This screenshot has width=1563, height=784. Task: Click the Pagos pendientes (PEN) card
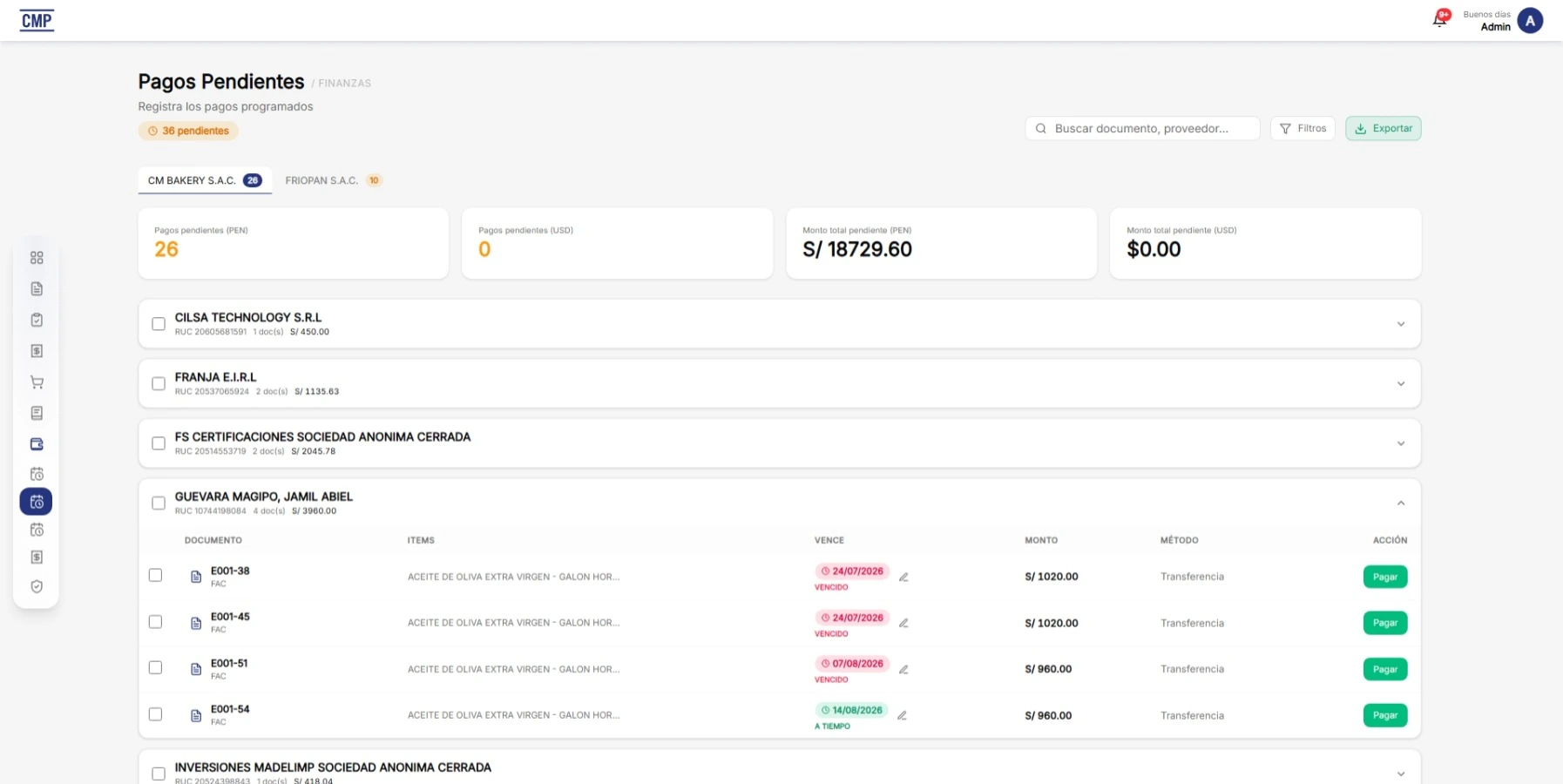point(294,243)
